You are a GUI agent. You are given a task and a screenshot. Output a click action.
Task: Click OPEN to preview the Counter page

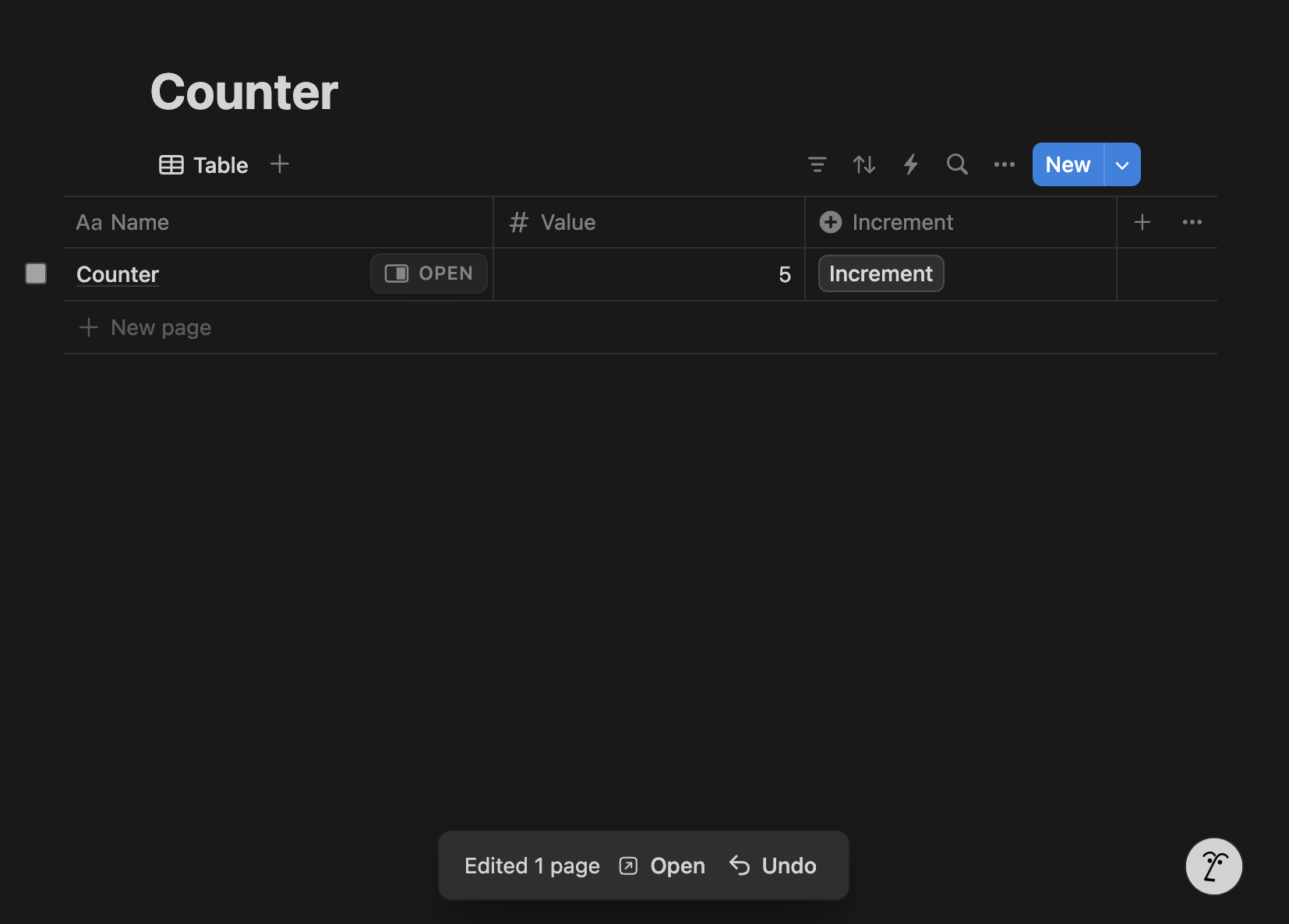pos(429,273)
